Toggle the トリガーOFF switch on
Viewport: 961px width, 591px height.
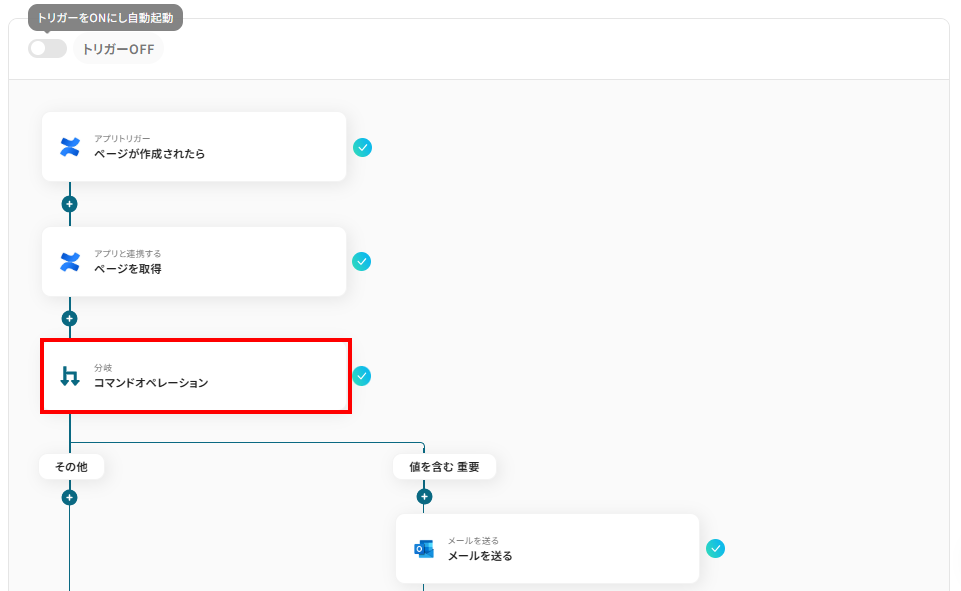pyautogui.click(x=47, y=48)
